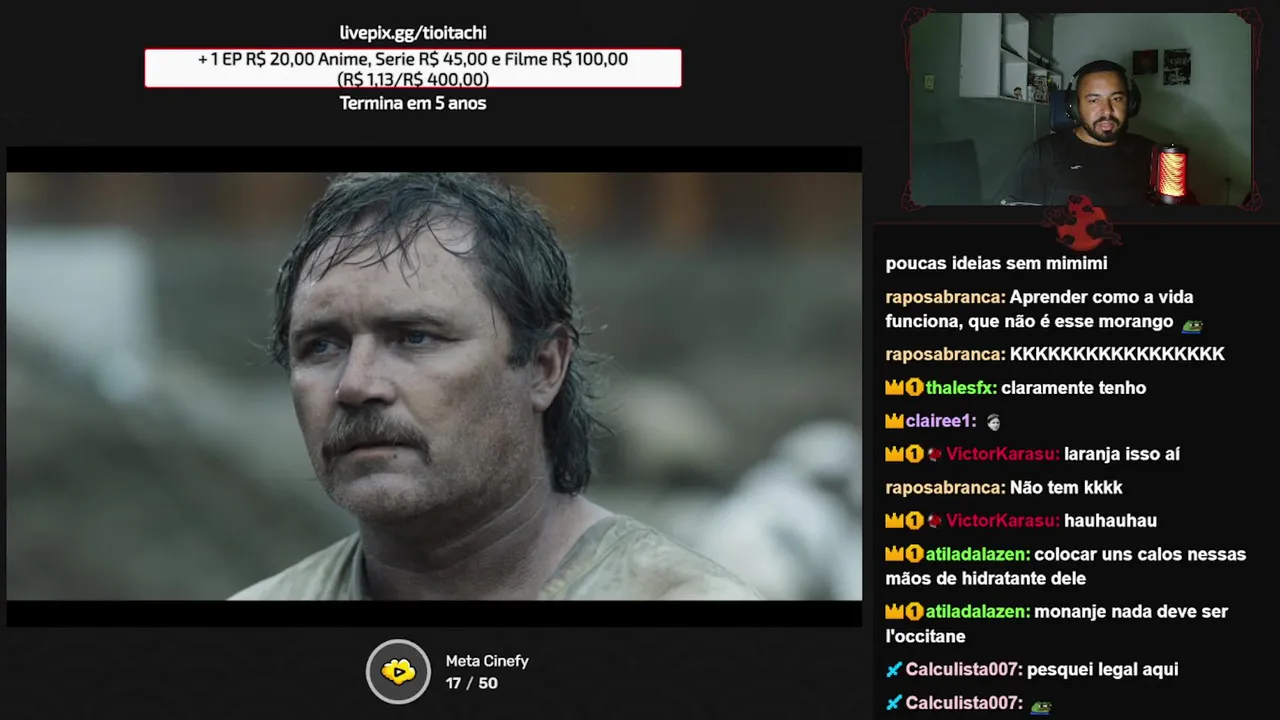Click the 'l'occitane' message text
Viewport: 1280px width, 720px height.
pos(925,636)
